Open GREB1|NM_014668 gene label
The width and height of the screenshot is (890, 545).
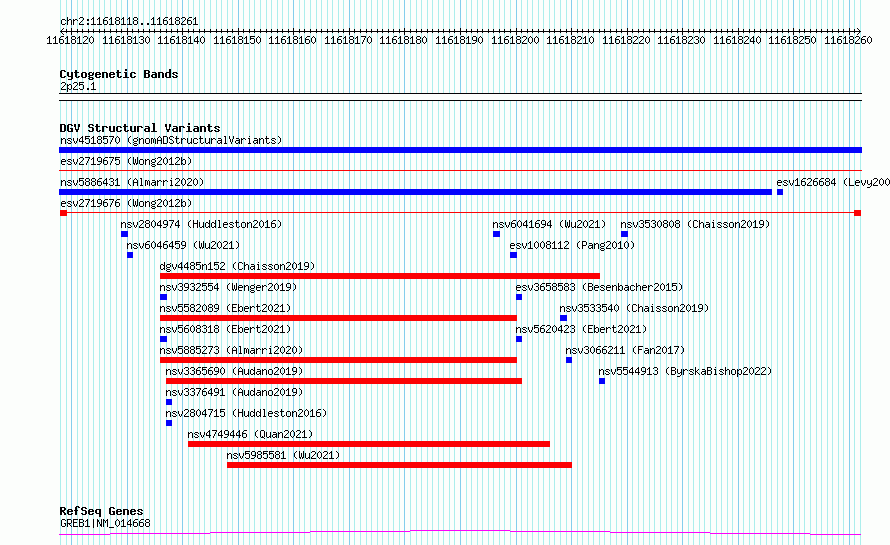105,523
